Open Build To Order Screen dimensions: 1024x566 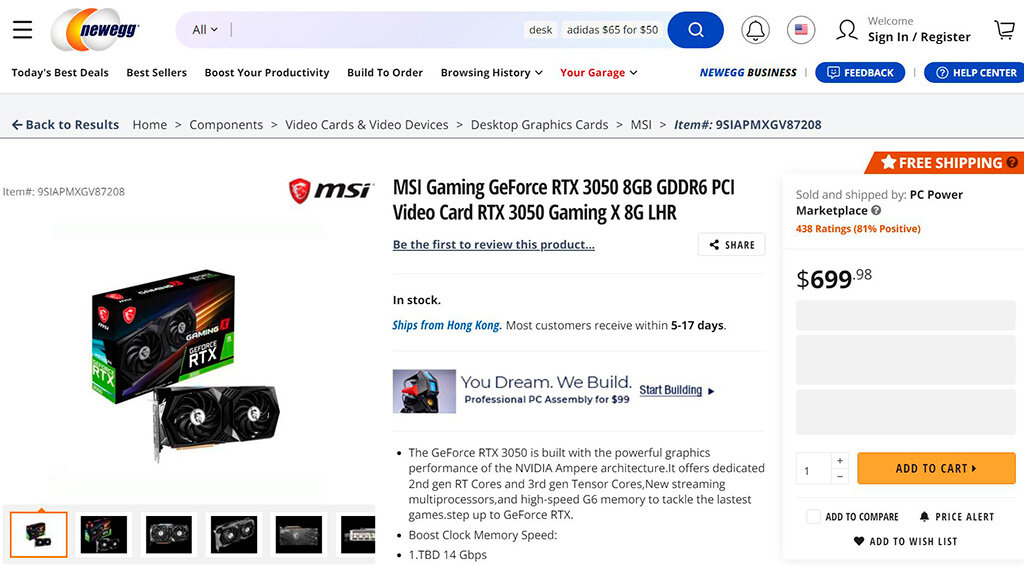point(385,72)
